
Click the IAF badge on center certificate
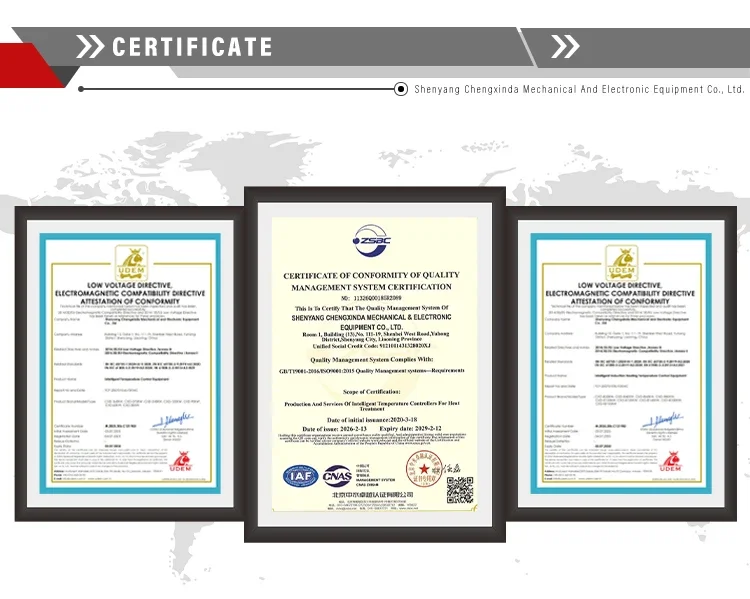click(300, 476)
